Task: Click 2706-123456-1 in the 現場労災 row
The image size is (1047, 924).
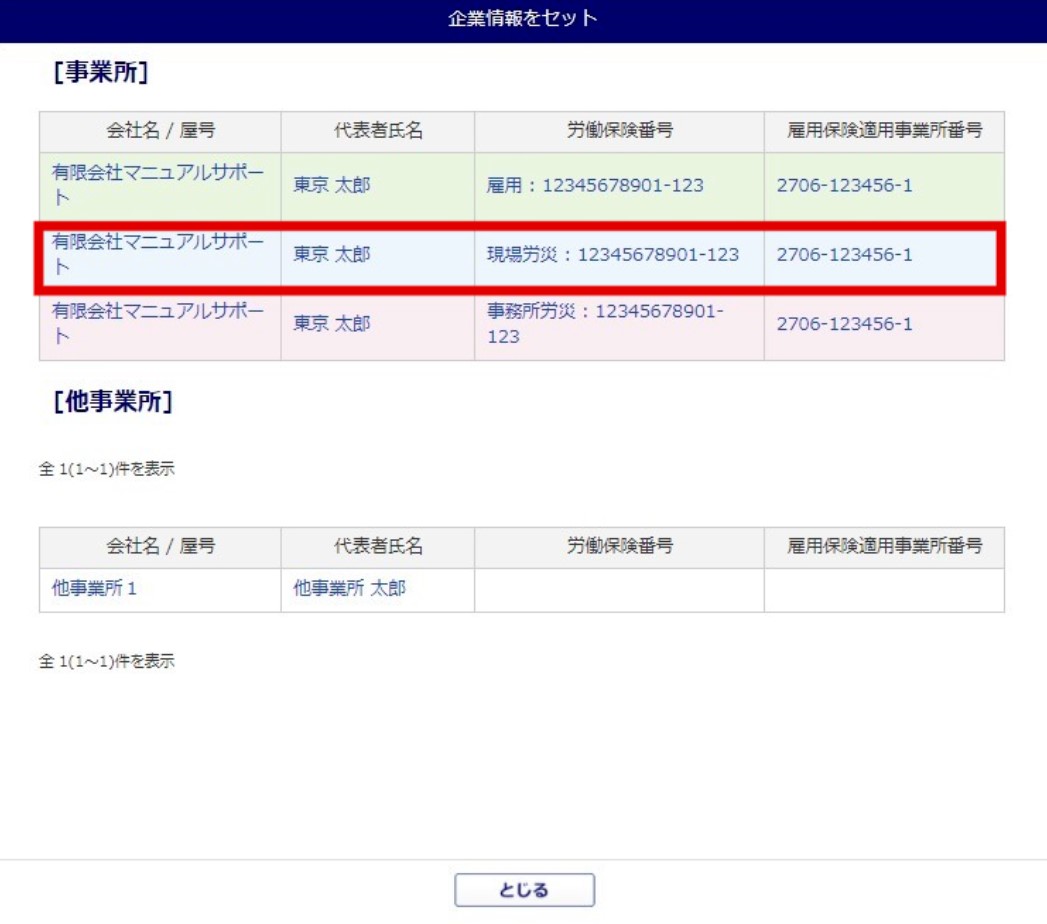Action: [844, 254]
